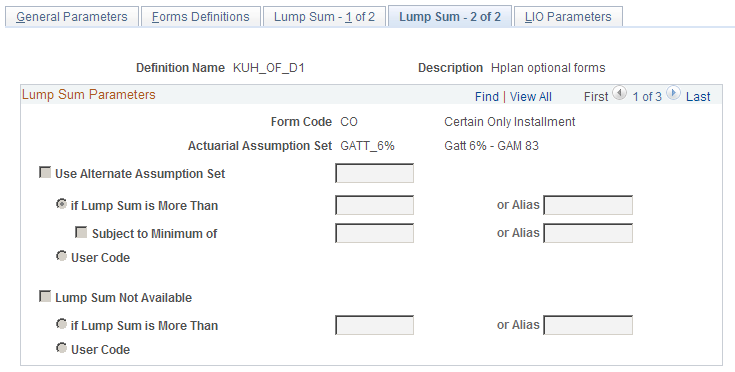Click the '1 of 3' row counter
The width and height of the screenshot is (735, 372).
(647, 97)
